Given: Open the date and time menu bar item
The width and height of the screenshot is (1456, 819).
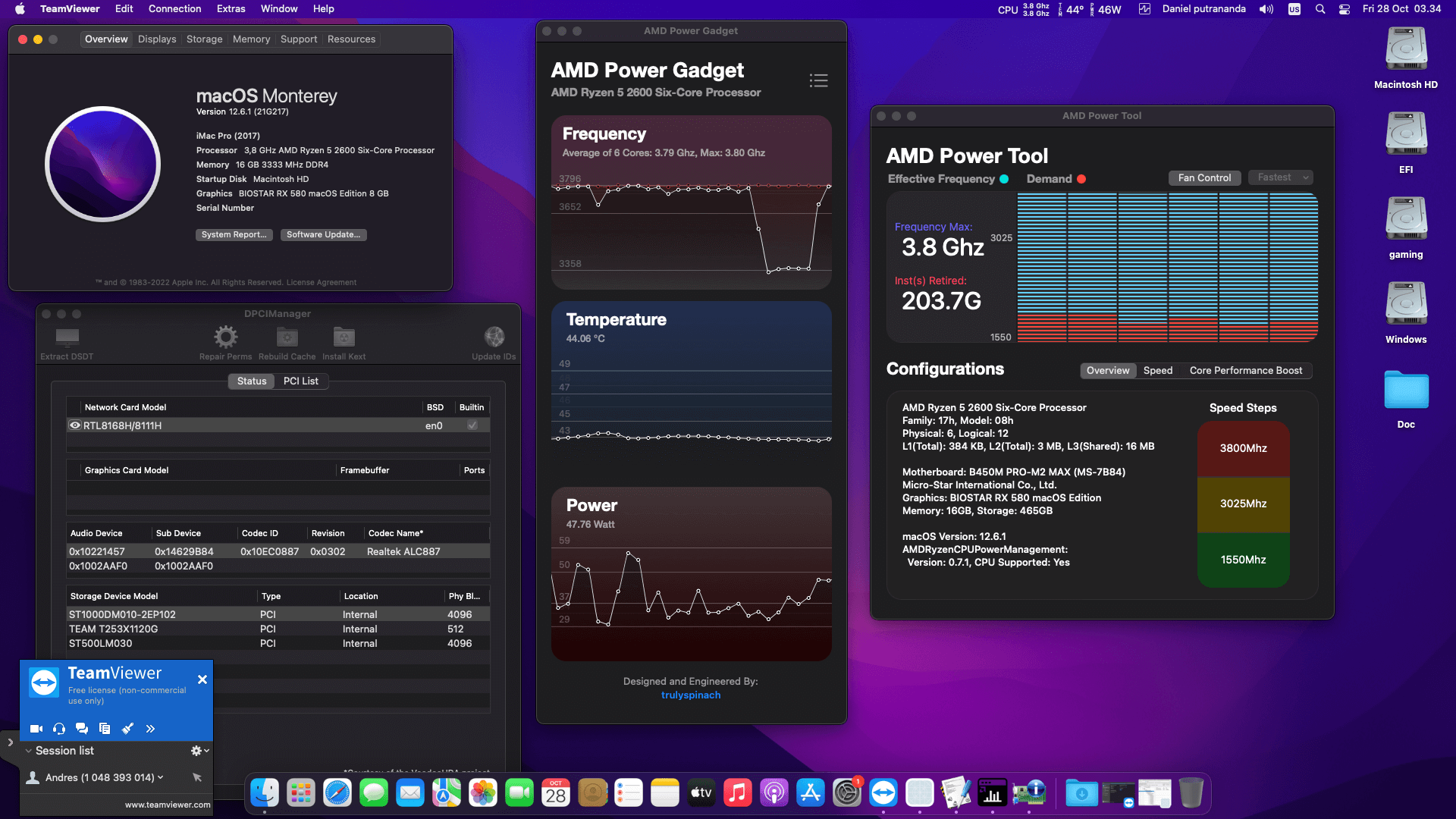Looking at the screenshot, I should pyautogui.click(x=1401, y=9).
